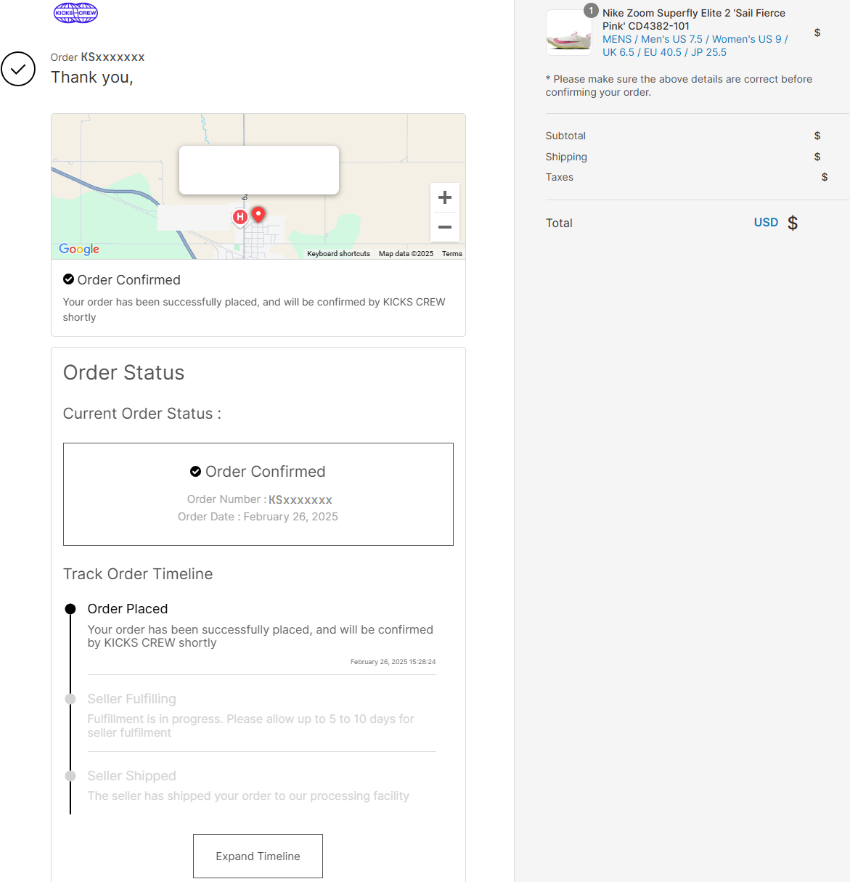Click Expand Timeline button

coord(258,856)
